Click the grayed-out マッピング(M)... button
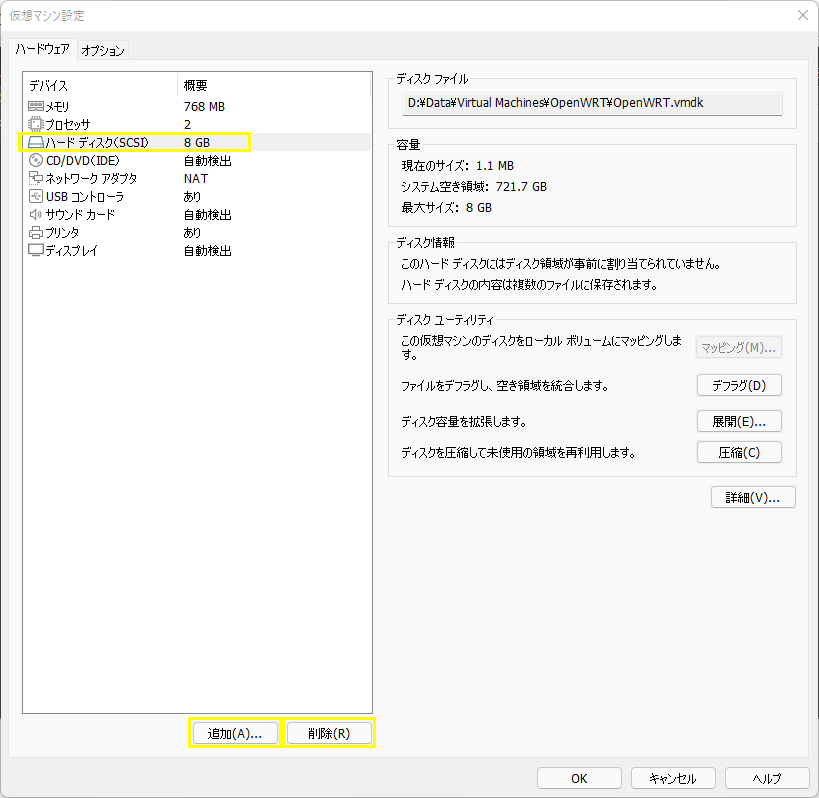819x798 pixels. point(739,347)
